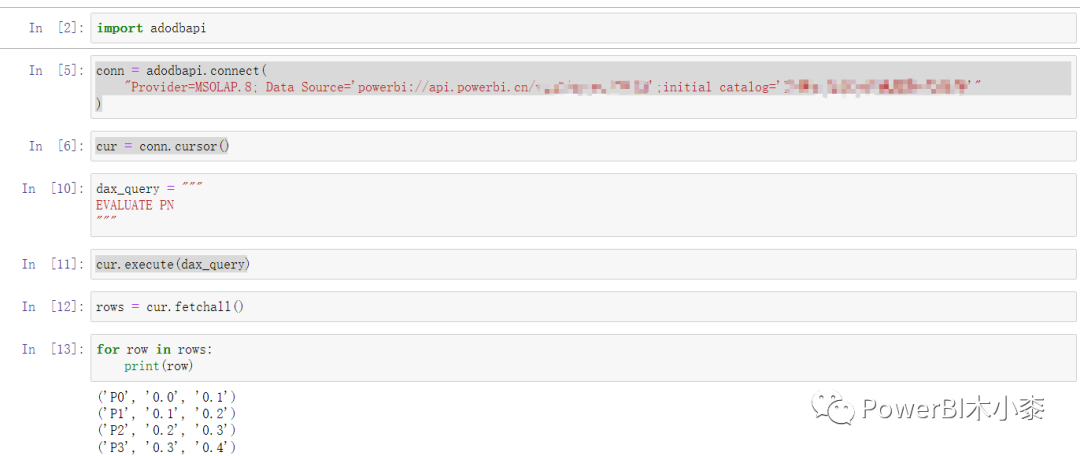The width and height of the screenshot is (1080, 456).
Task: Click the In [13] prompt label
Action: pyautogui.click(x=53, y=349)
